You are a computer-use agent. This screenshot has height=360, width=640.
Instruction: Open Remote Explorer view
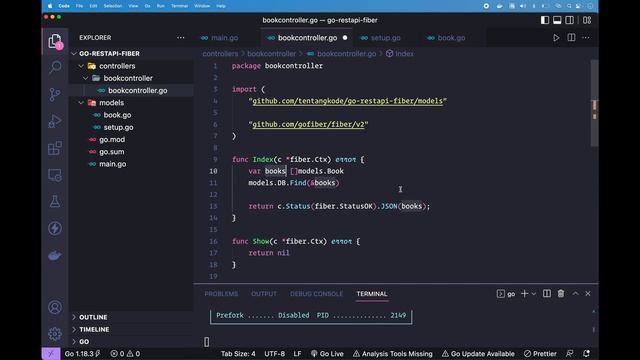click(55, 175)
